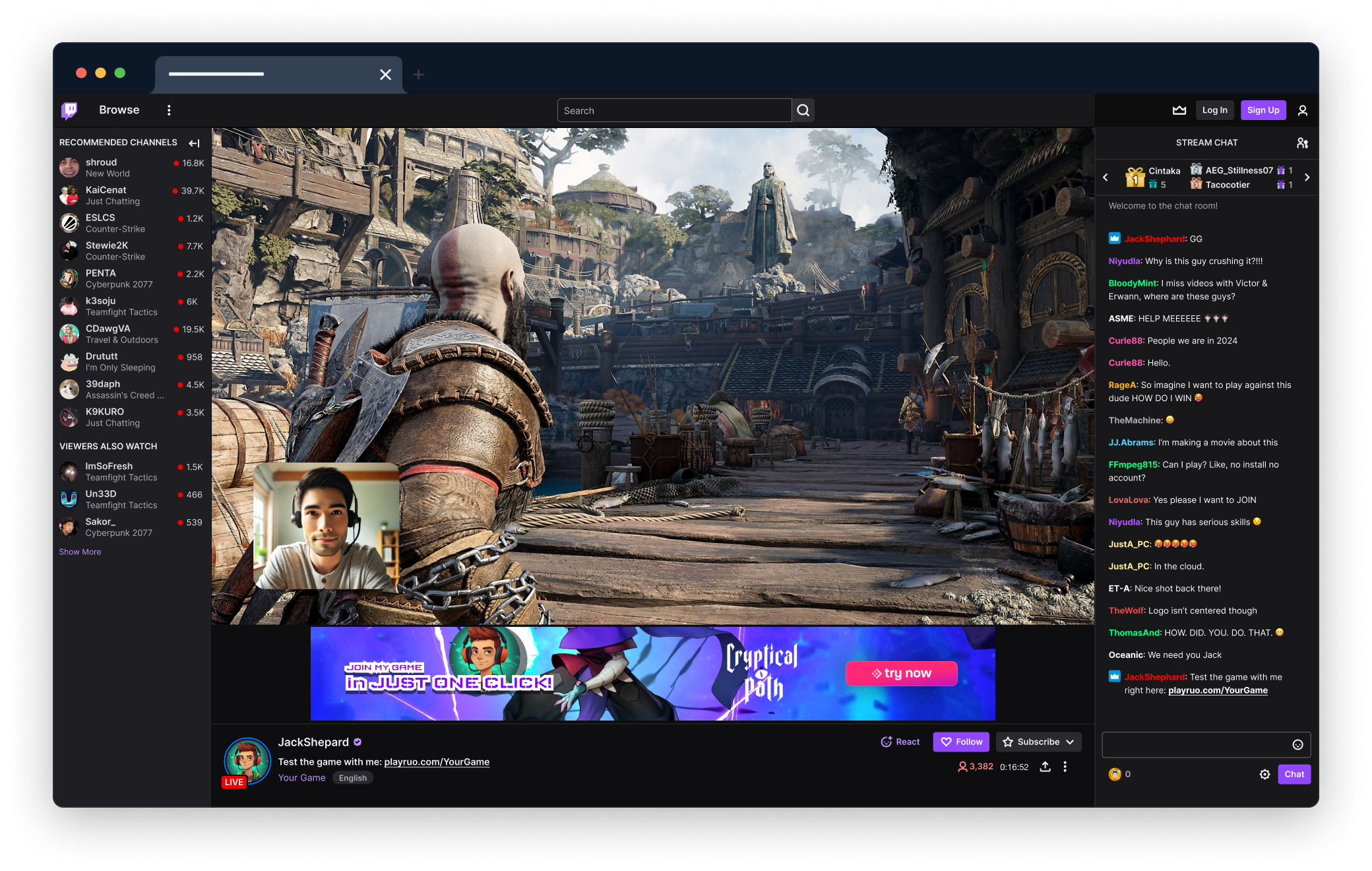Image resolution: width=1372 pixels, height=871 pixels.
Task: Click the LIVE badge under avatar
Action: pos(234,782)
